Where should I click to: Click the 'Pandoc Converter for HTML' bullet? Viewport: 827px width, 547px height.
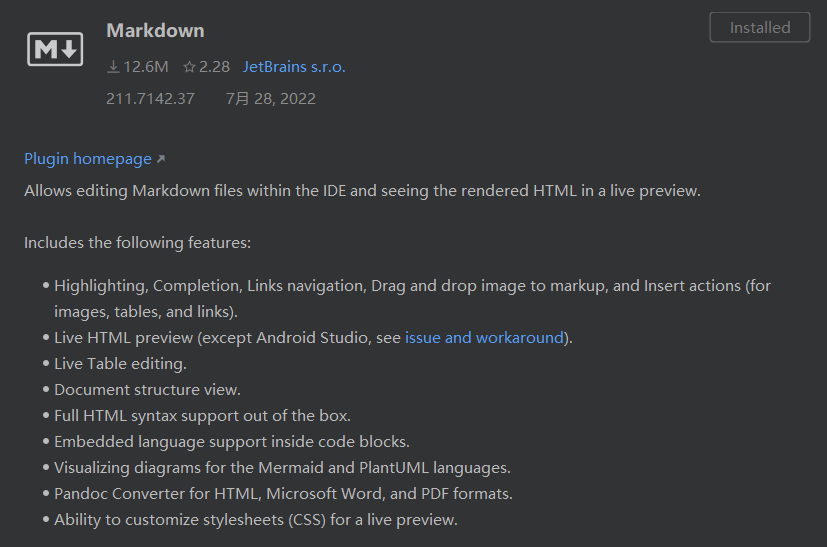283,494
